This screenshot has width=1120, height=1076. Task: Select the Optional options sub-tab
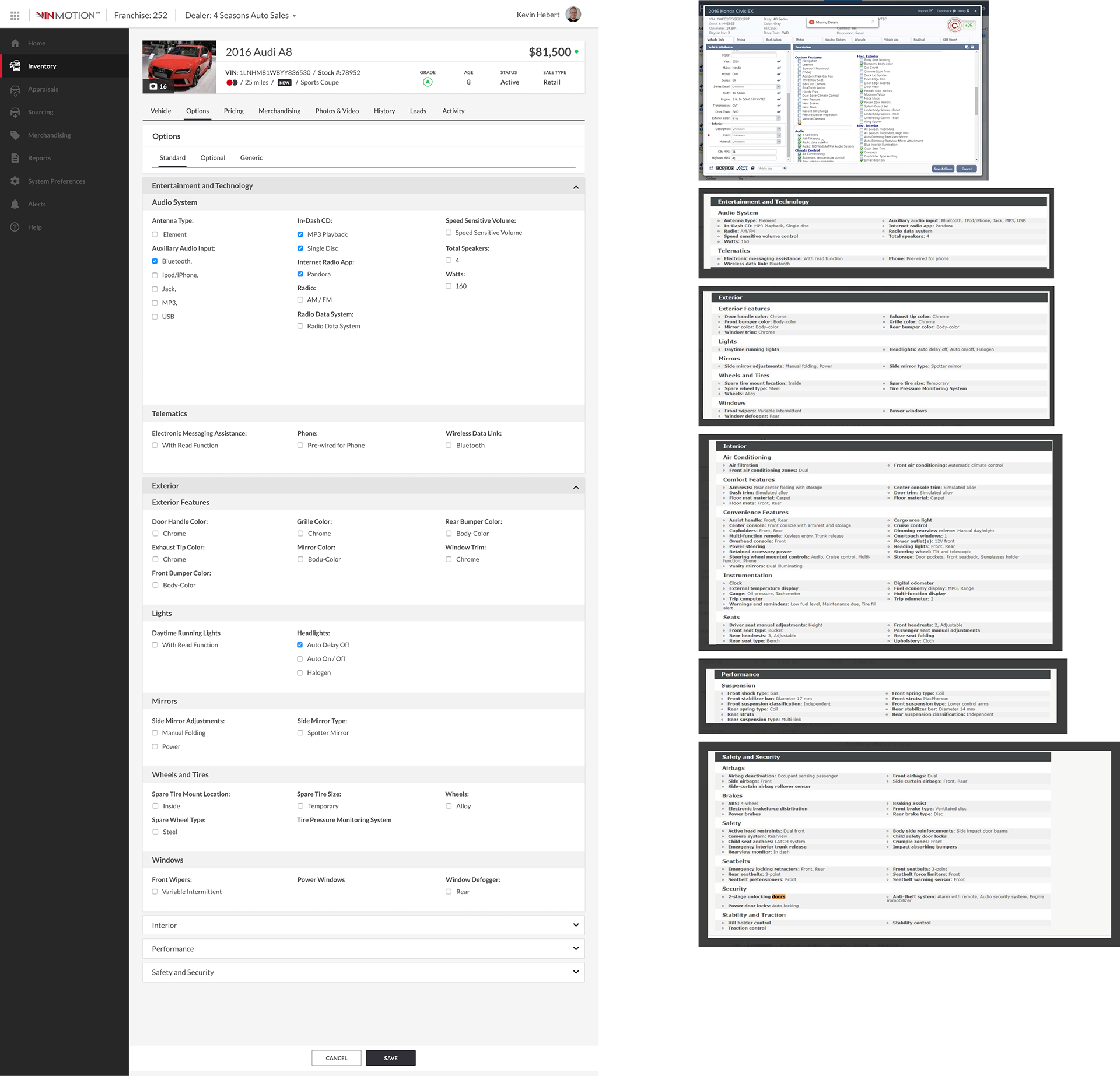212,158
